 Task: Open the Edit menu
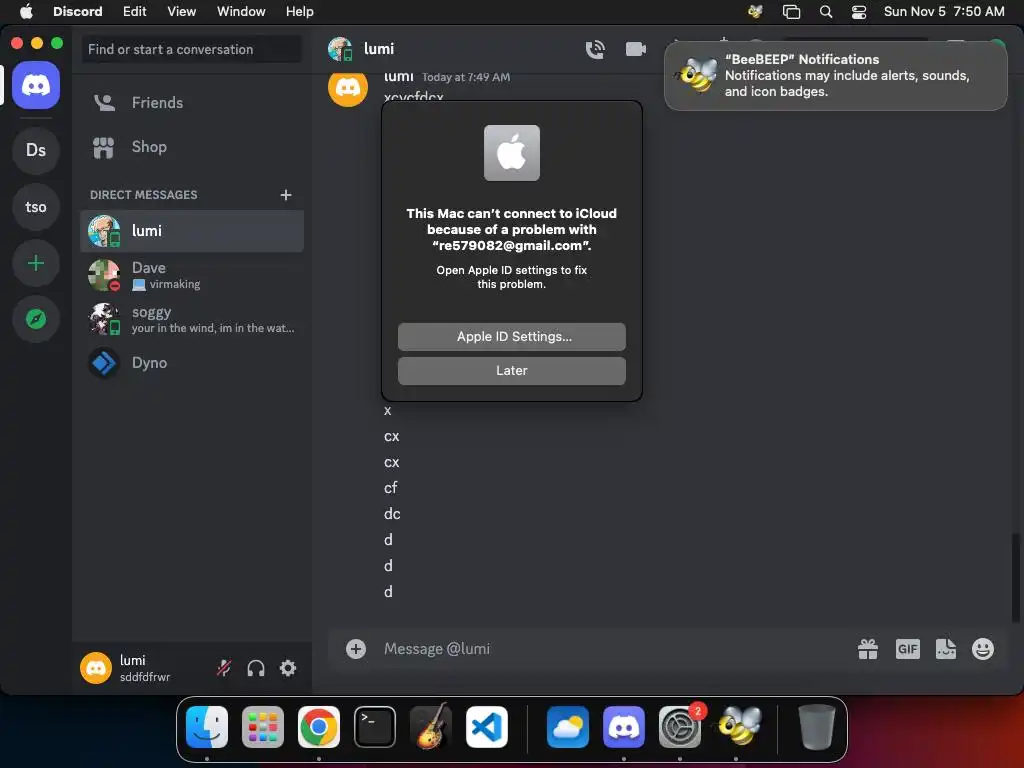135,12
